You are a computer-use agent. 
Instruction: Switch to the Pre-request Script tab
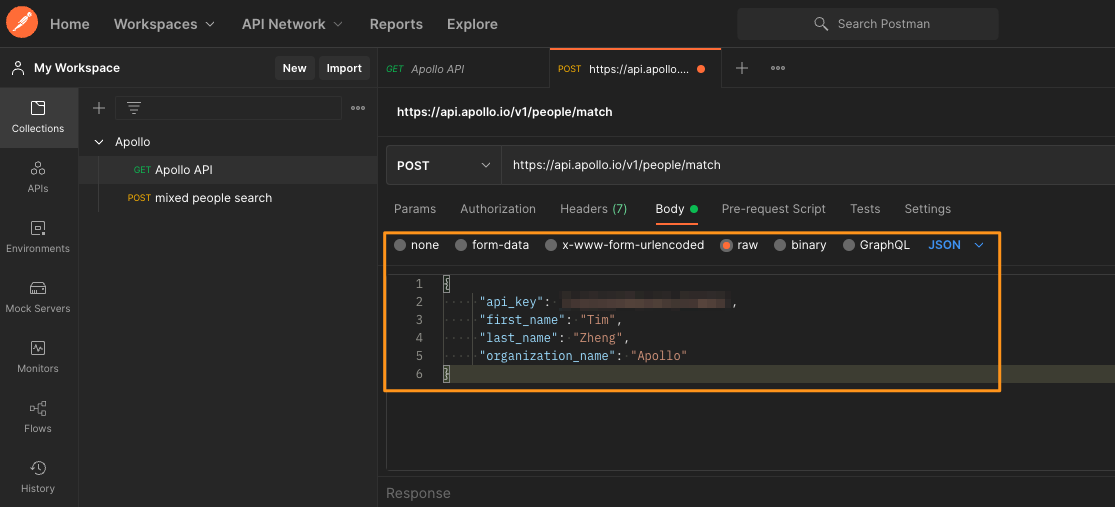[774, 209]
